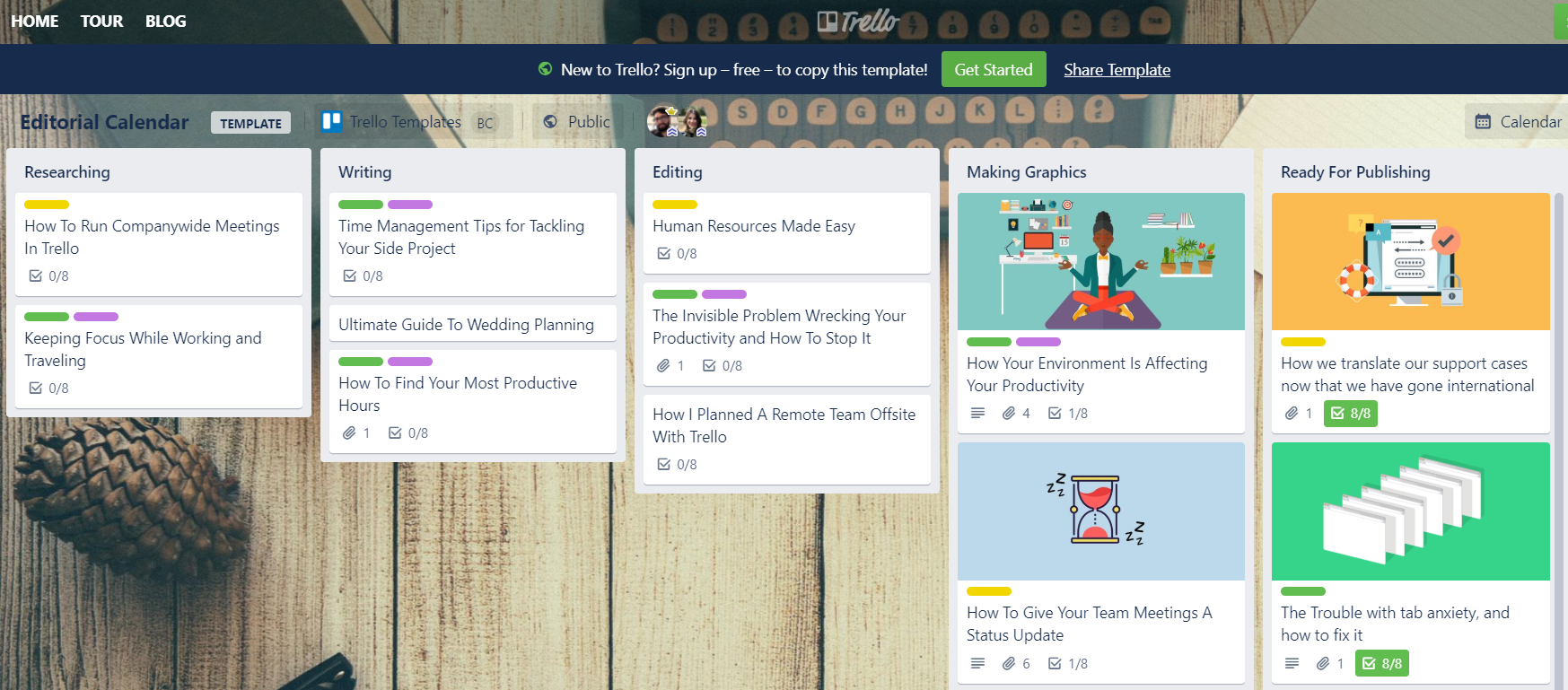This screenshot has height=690, width=1568.
Task: Click yellow label on Human Resources Made Easy
Action: click(675, 205)
